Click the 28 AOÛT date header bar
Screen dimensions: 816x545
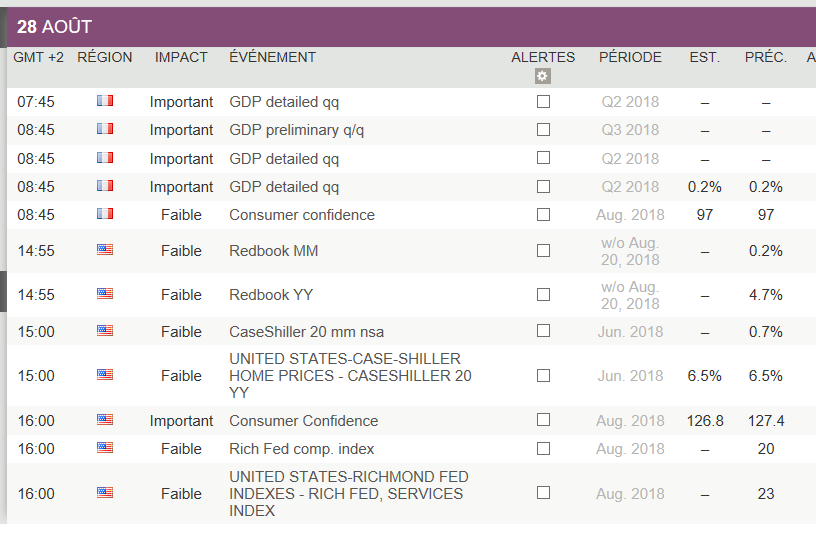400,27
